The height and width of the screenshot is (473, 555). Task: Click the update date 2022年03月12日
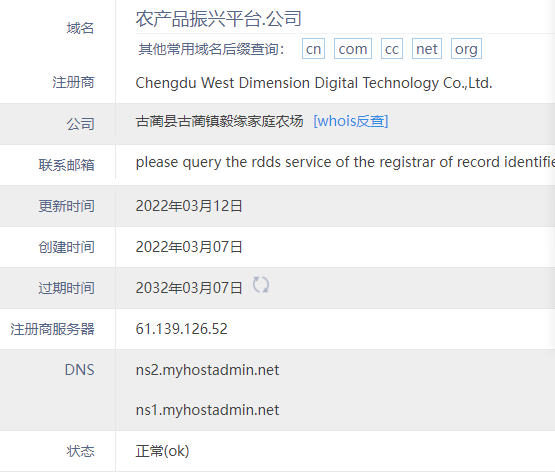click(189, 206)
